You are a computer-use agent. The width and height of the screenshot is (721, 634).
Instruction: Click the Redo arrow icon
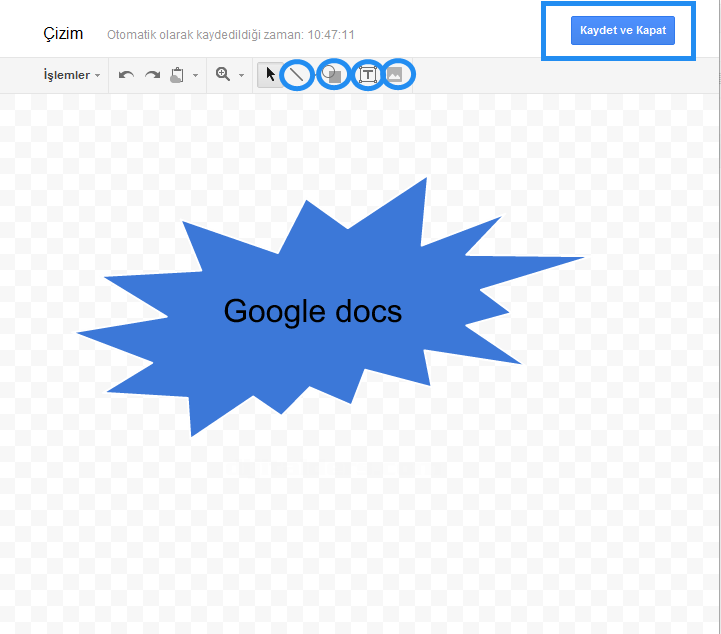click(152, 75)
